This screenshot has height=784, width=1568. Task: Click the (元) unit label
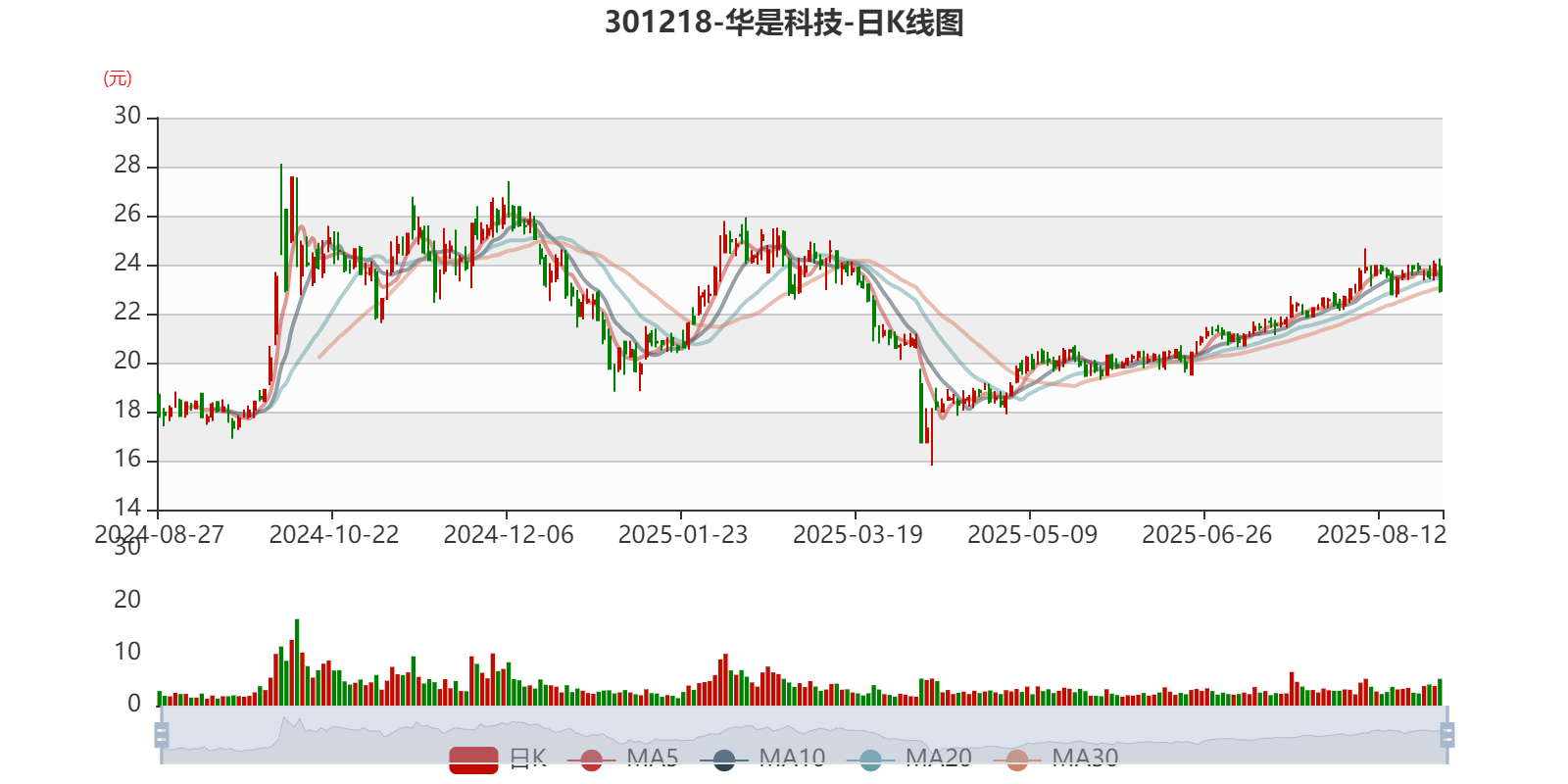coord(118,78)
